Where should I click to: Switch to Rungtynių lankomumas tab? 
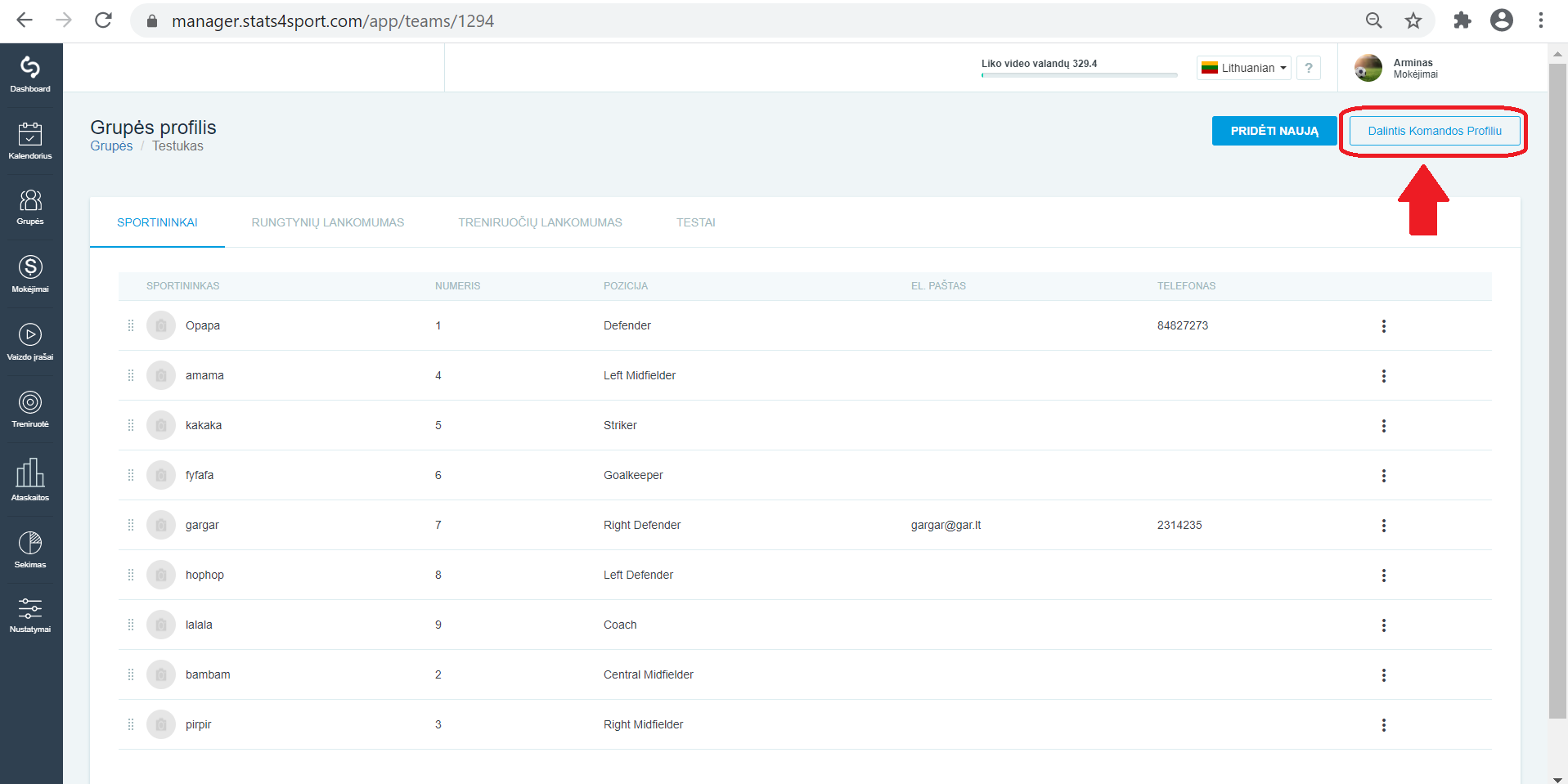(x=328, y=222)
